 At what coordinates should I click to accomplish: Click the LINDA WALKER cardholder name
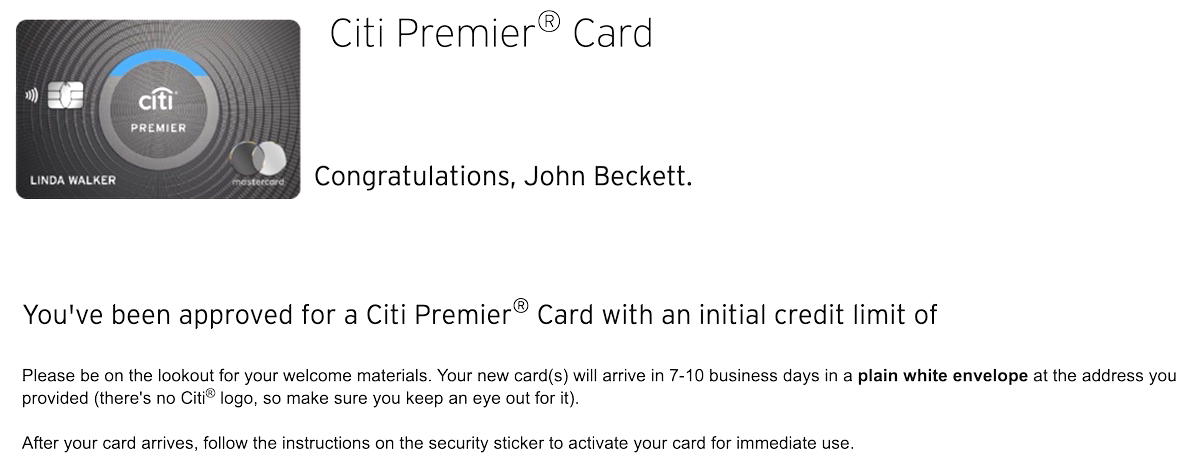tap(73, 181)
